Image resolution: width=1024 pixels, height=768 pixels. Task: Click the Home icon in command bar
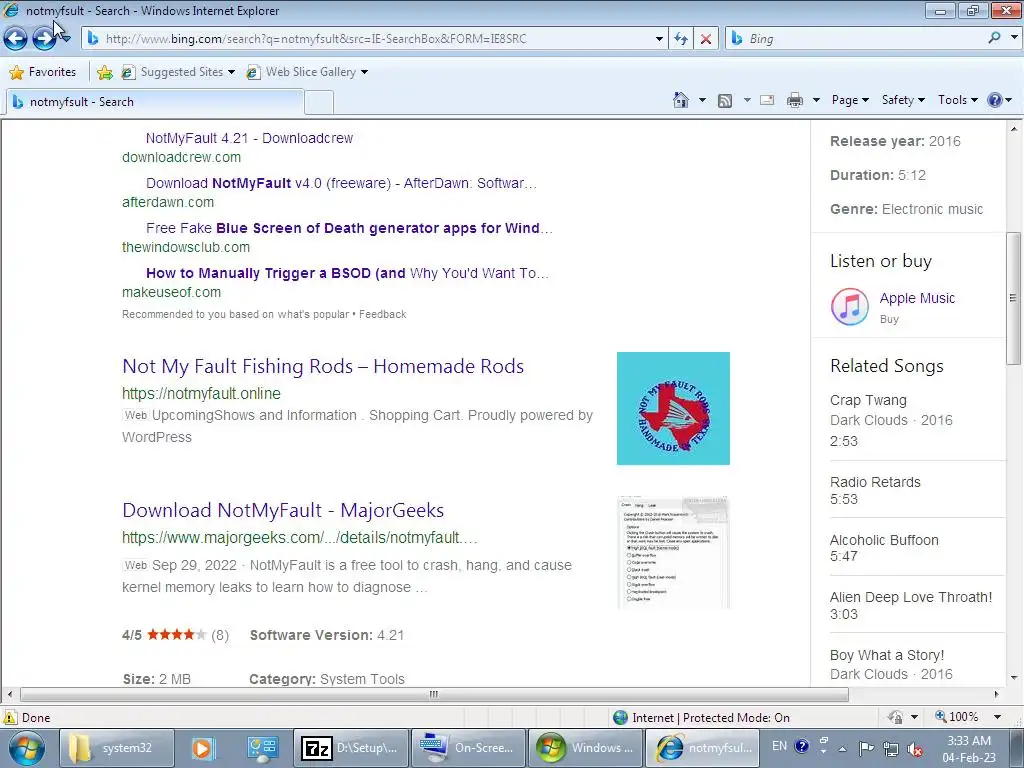pos(680,100)
